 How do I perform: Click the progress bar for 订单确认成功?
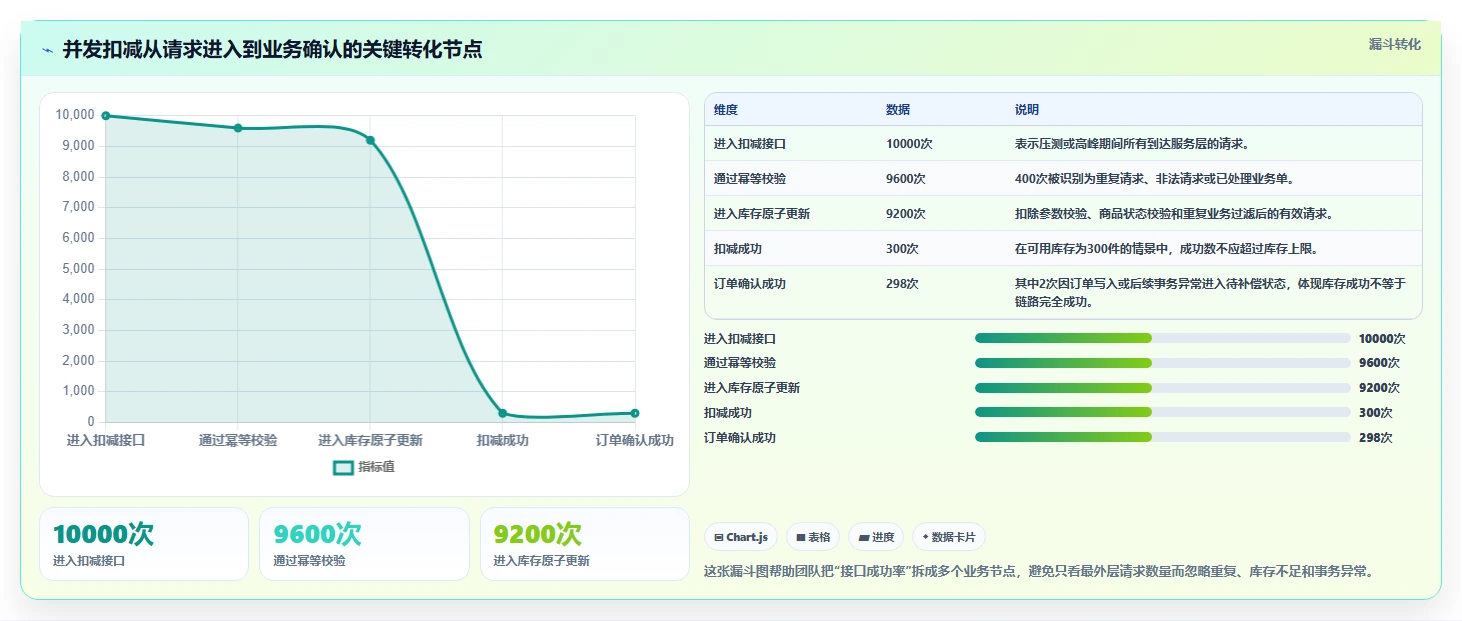click(1162, 437)
